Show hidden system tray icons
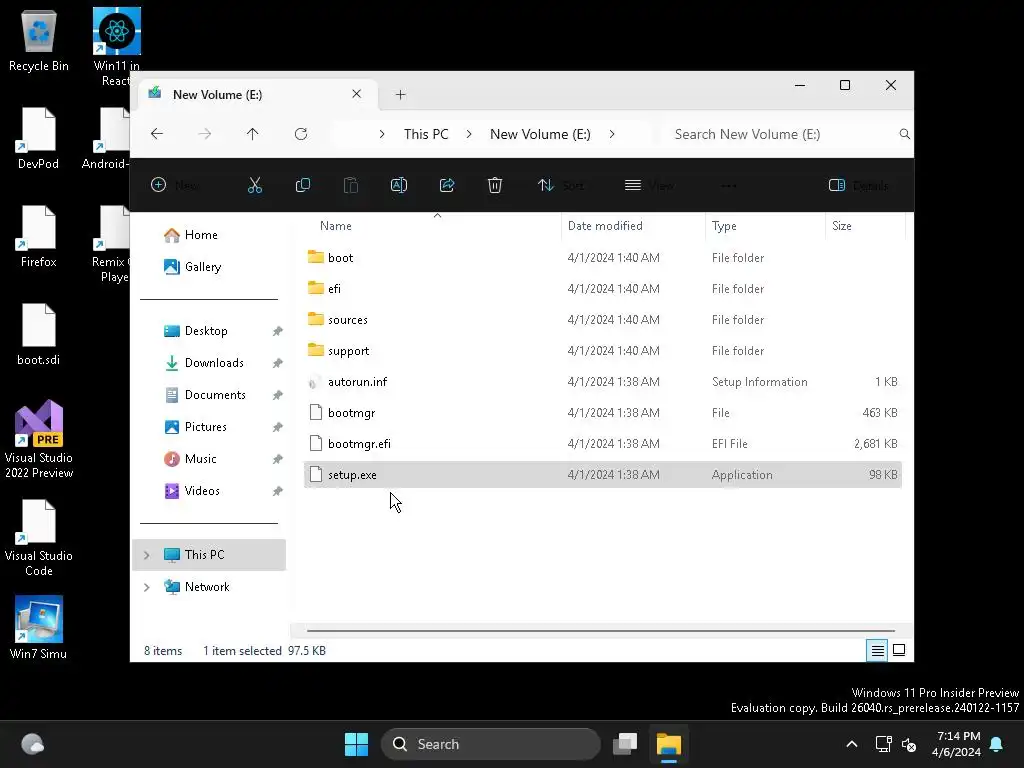 click(852, 744)
